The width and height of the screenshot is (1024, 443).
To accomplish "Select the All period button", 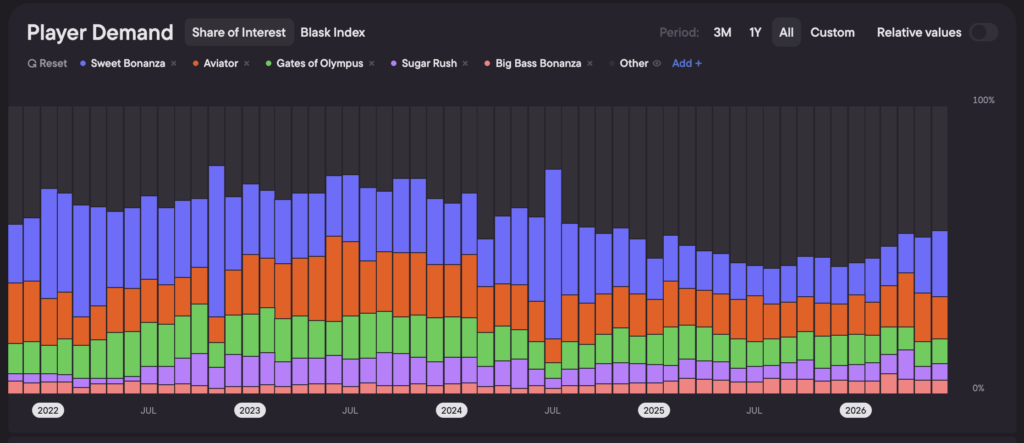I will [x=786, y=32].
